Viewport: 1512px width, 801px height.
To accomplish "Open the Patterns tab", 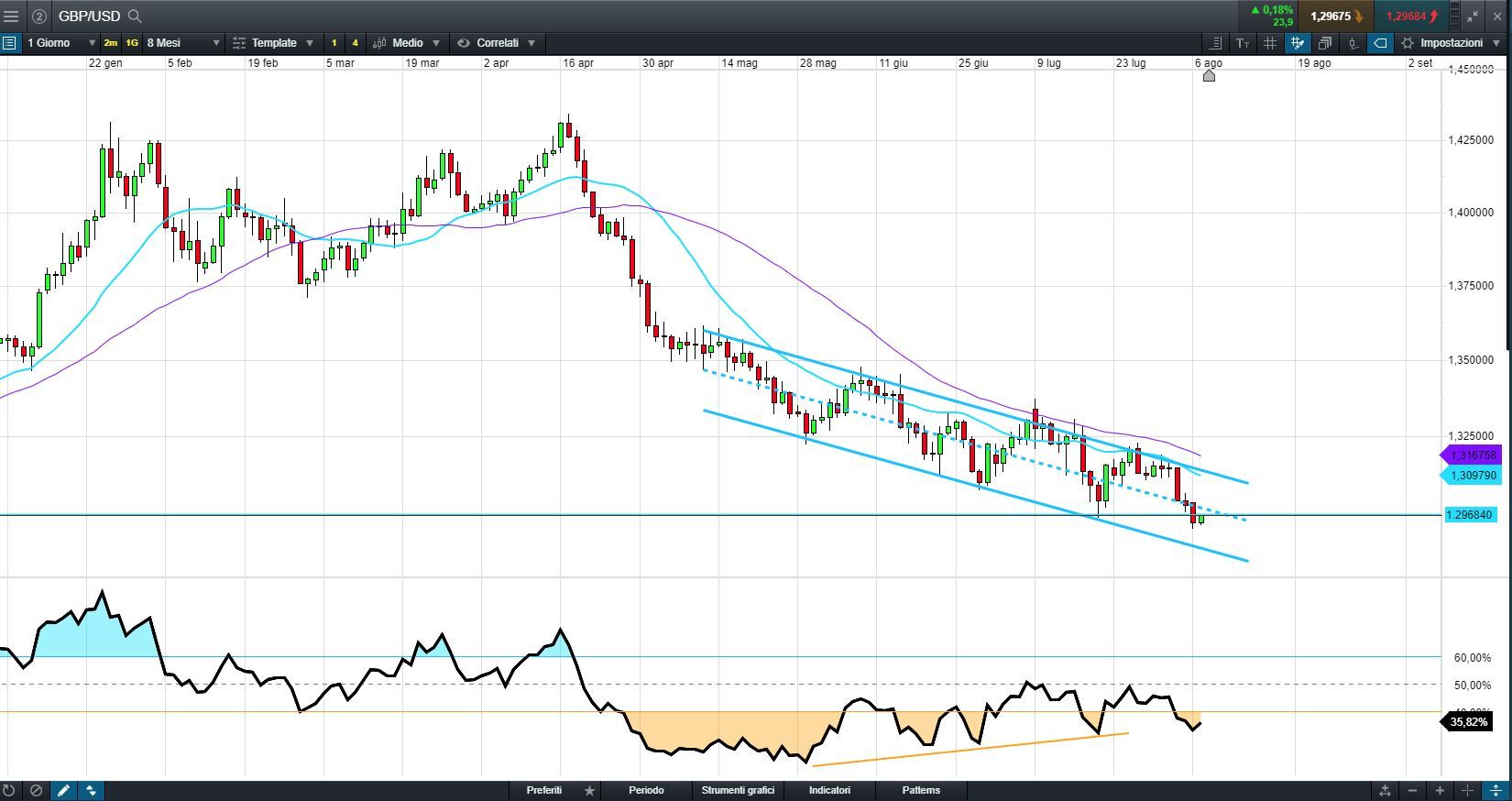I will pos(921,790).
